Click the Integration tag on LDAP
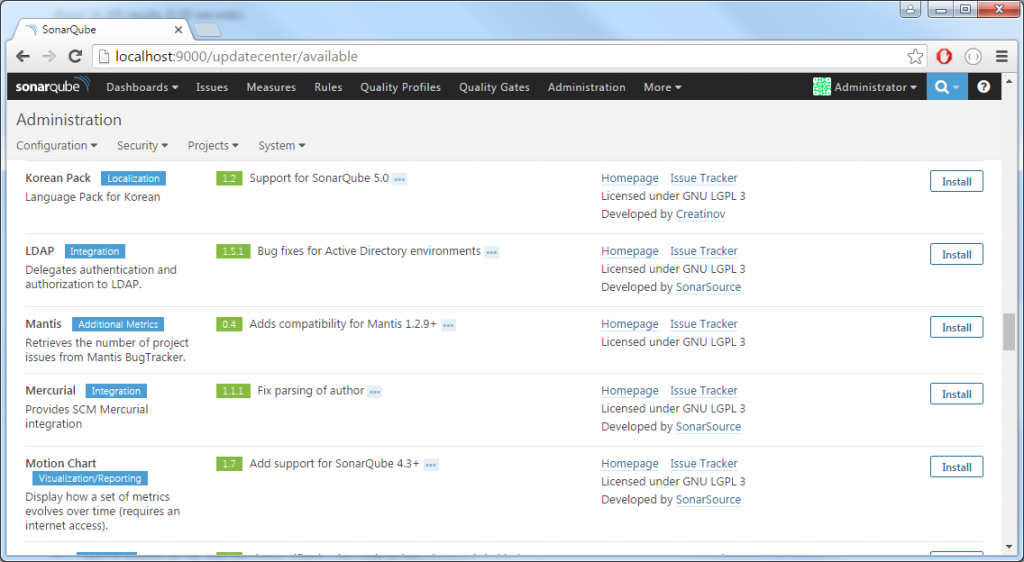This screenshot has height=562, width=1024. [95, 251]
